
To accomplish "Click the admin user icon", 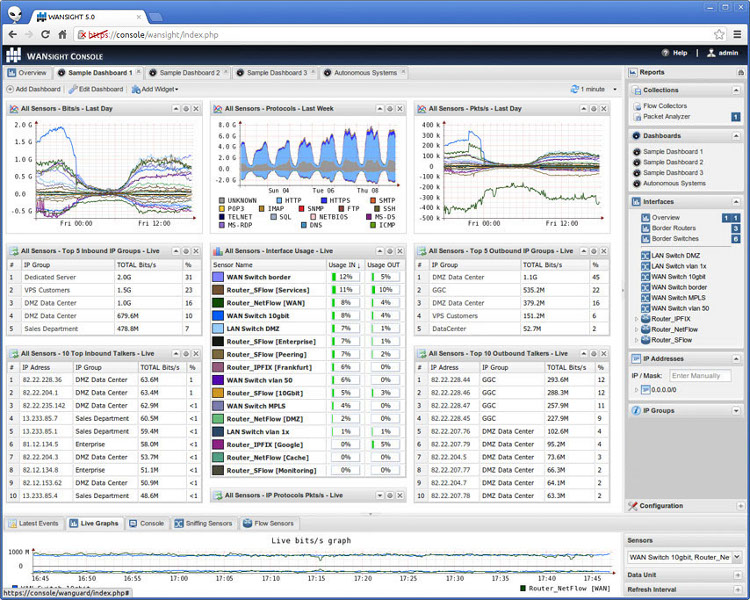I will pyautogui.click(x=711, y=53).
